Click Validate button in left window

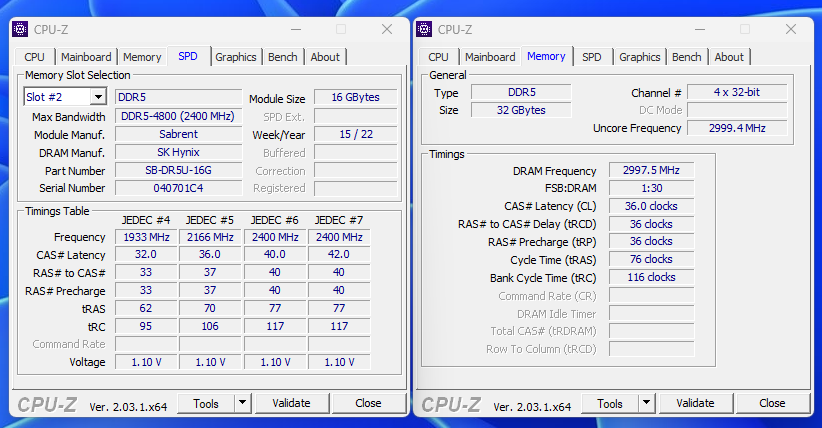291,403
